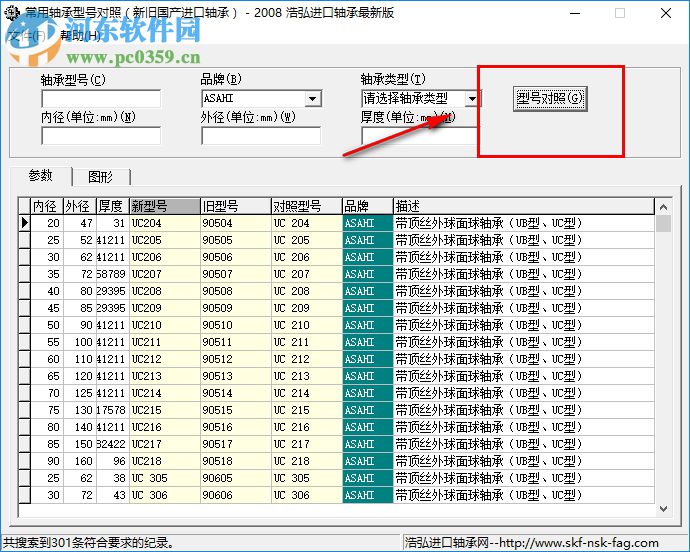Select old model cell 90509
The image size is (690, 552).
pos(235,308)
